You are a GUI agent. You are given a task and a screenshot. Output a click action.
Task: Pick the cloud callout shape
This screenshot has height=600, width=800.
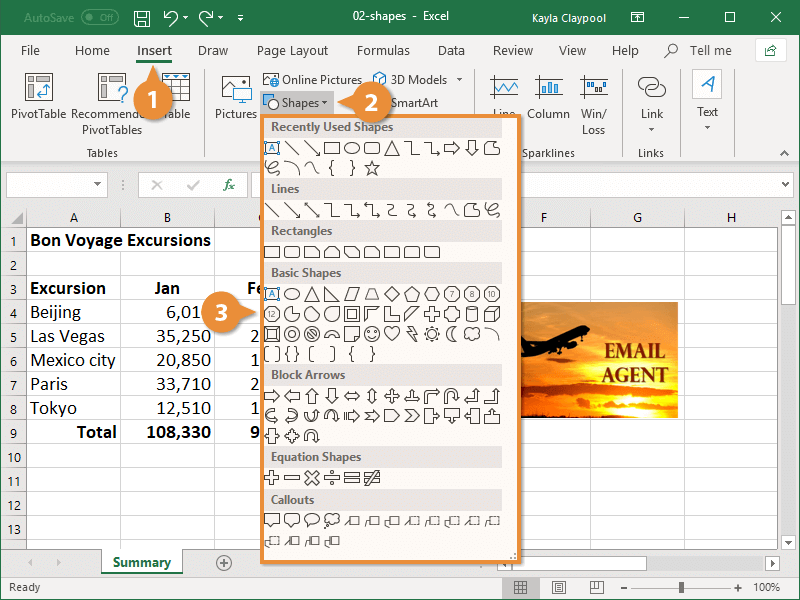pyautogui.click(x=332, y=520)
